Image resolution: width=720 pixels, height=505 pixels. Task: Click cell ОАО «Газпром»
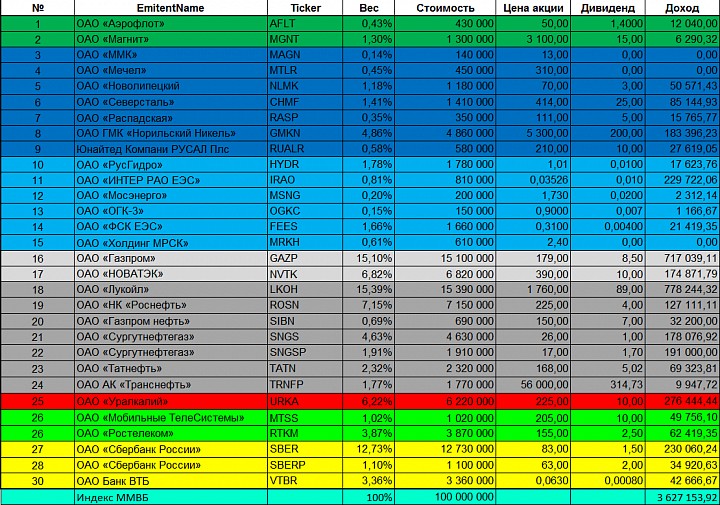coord(170,258)
